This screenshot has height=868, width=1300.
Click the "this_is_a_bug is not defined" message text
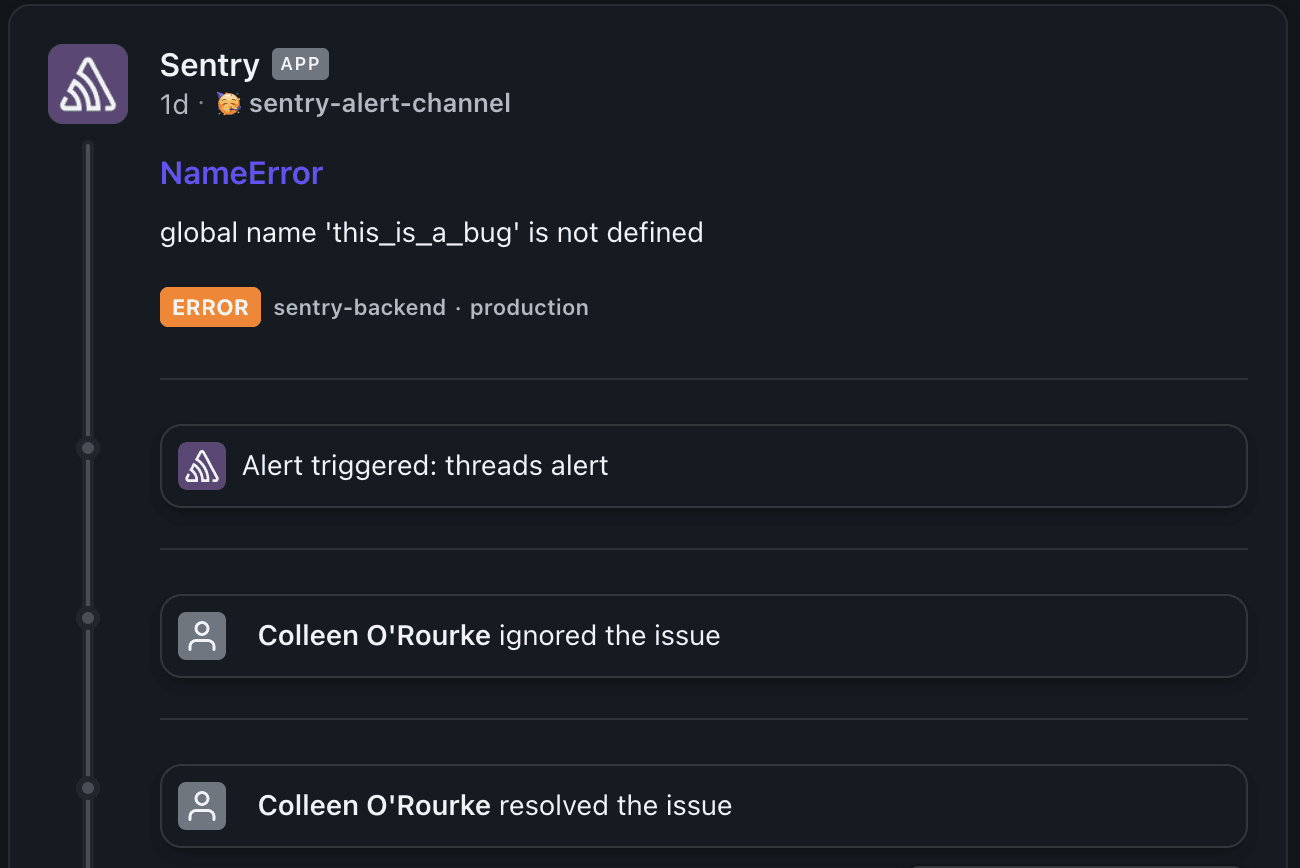[x=431, y=233]
